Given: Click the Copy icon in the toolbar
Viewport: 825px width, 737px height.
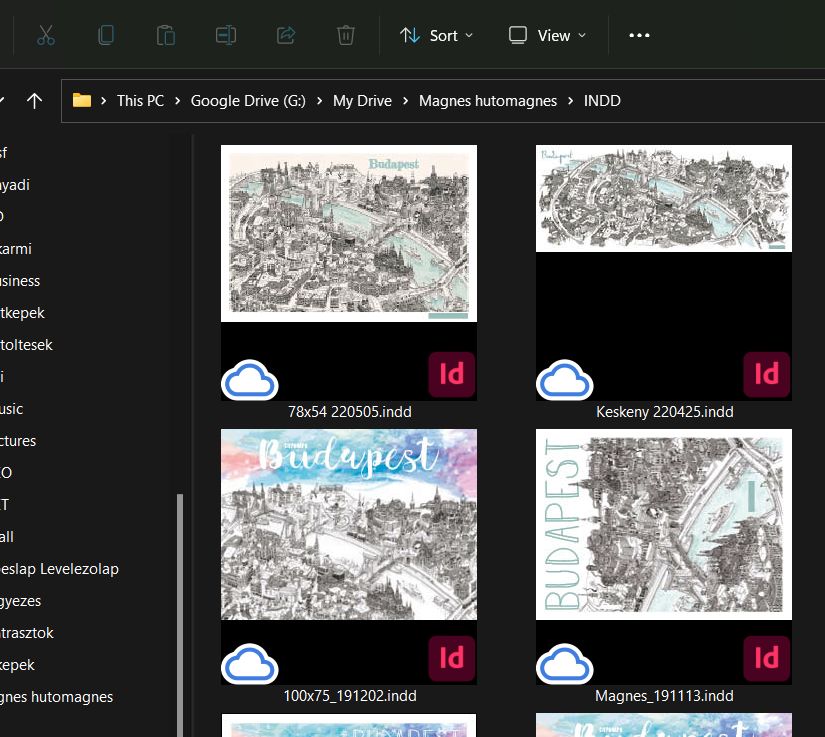Looking at the screenshot, I should pos(106,34).
